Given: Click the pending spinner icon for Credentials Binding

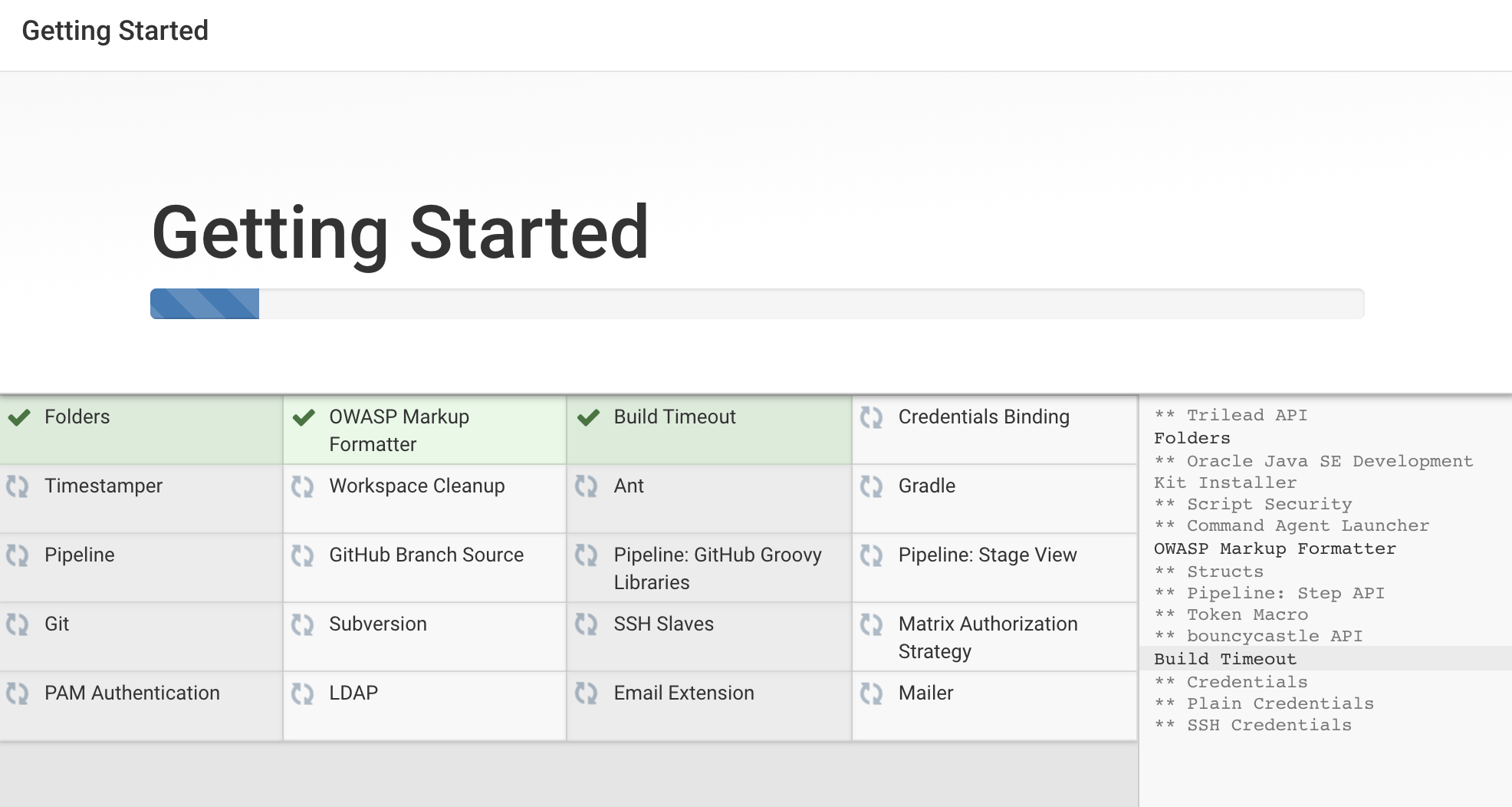Looking at the screenshot, I should 872,417.
